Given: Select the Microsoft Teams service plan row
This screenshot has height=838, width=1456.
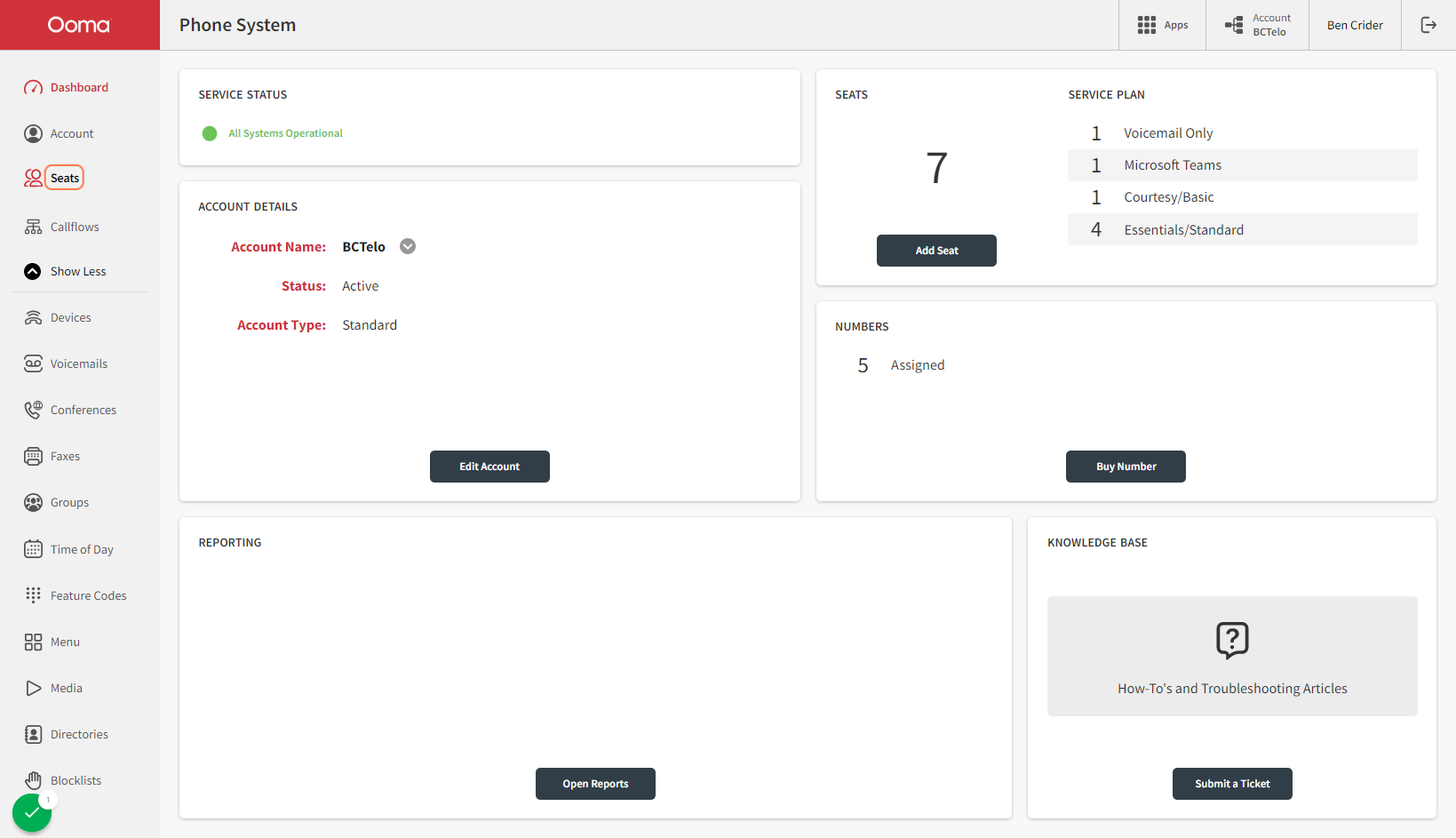Looking at the screenshot, I should click(x=1243, y=165).
